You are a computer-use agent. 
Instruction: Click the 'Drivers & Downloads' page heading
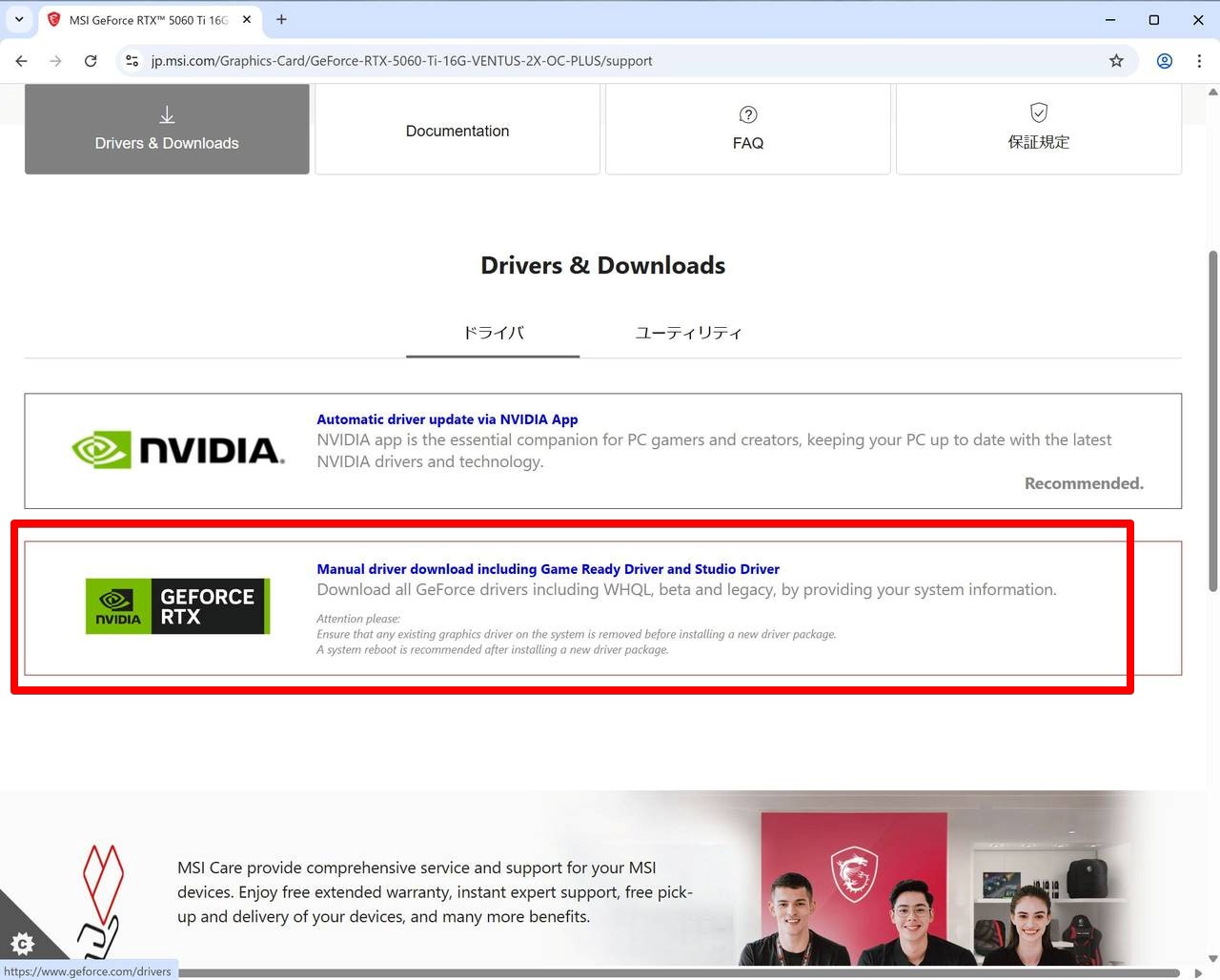(602, 265)
